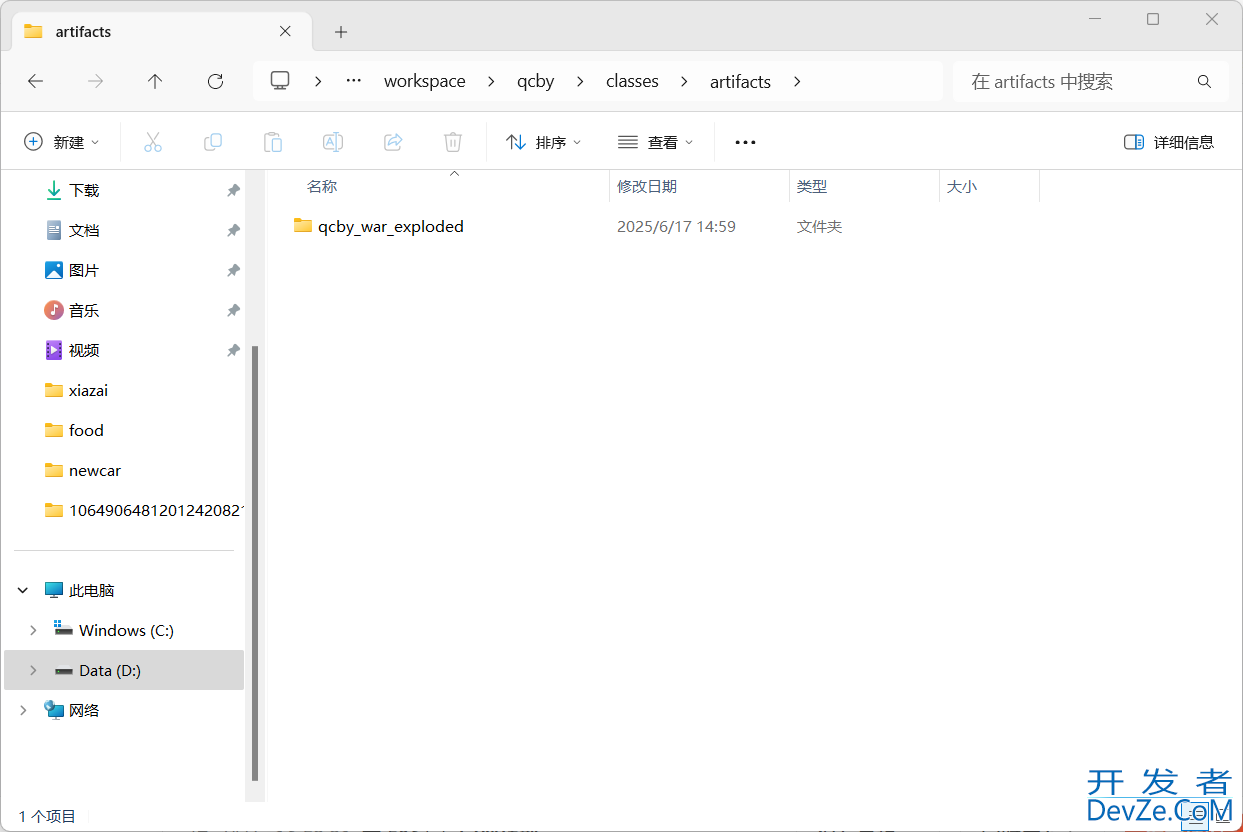Click the 在 artifacts 中搜索 search box
Screen dimensions: 1243x832
tap(1090, 81)
